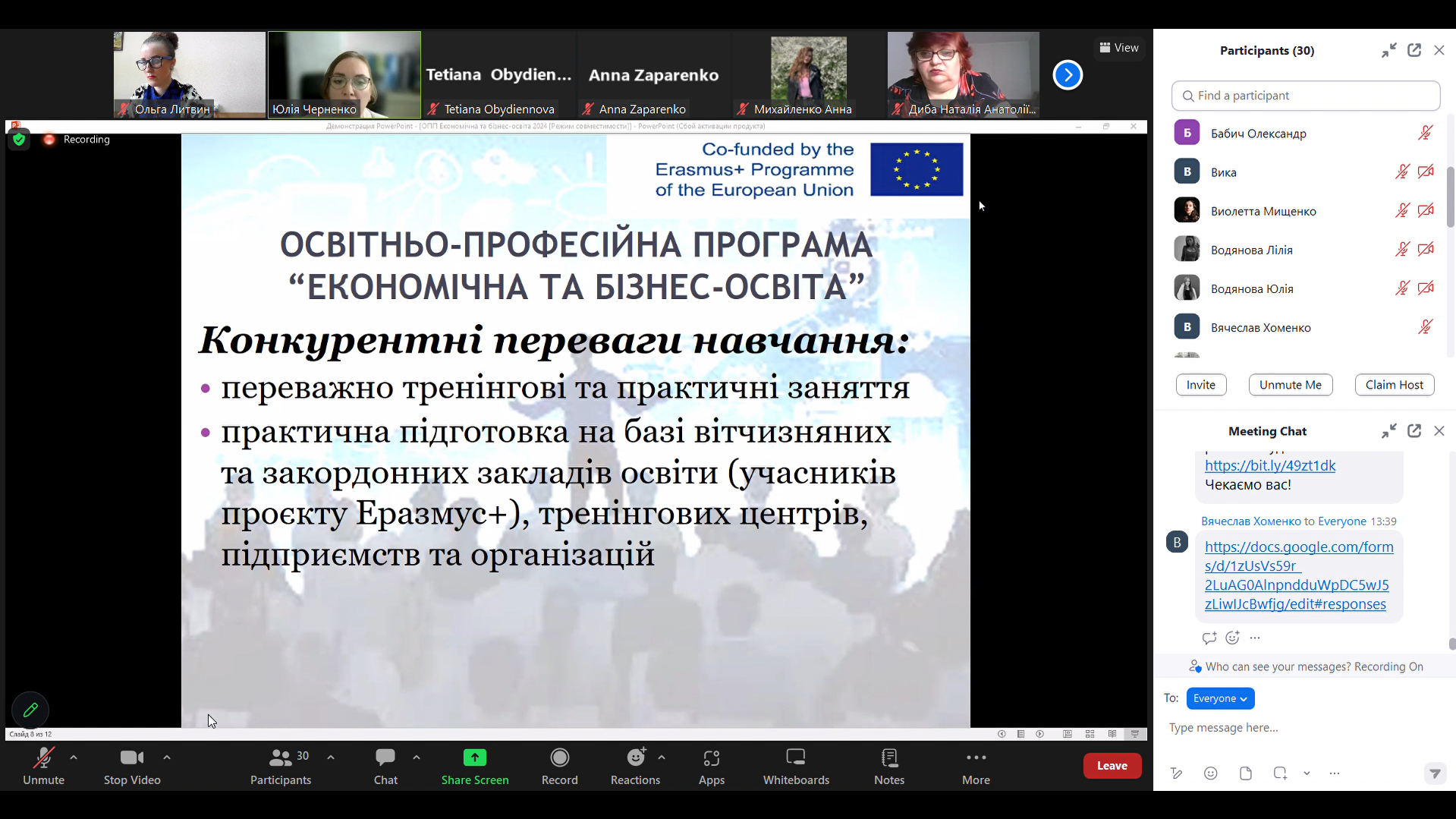Open the bit.ly/49zt1dk chat link

pos(1269,465)
